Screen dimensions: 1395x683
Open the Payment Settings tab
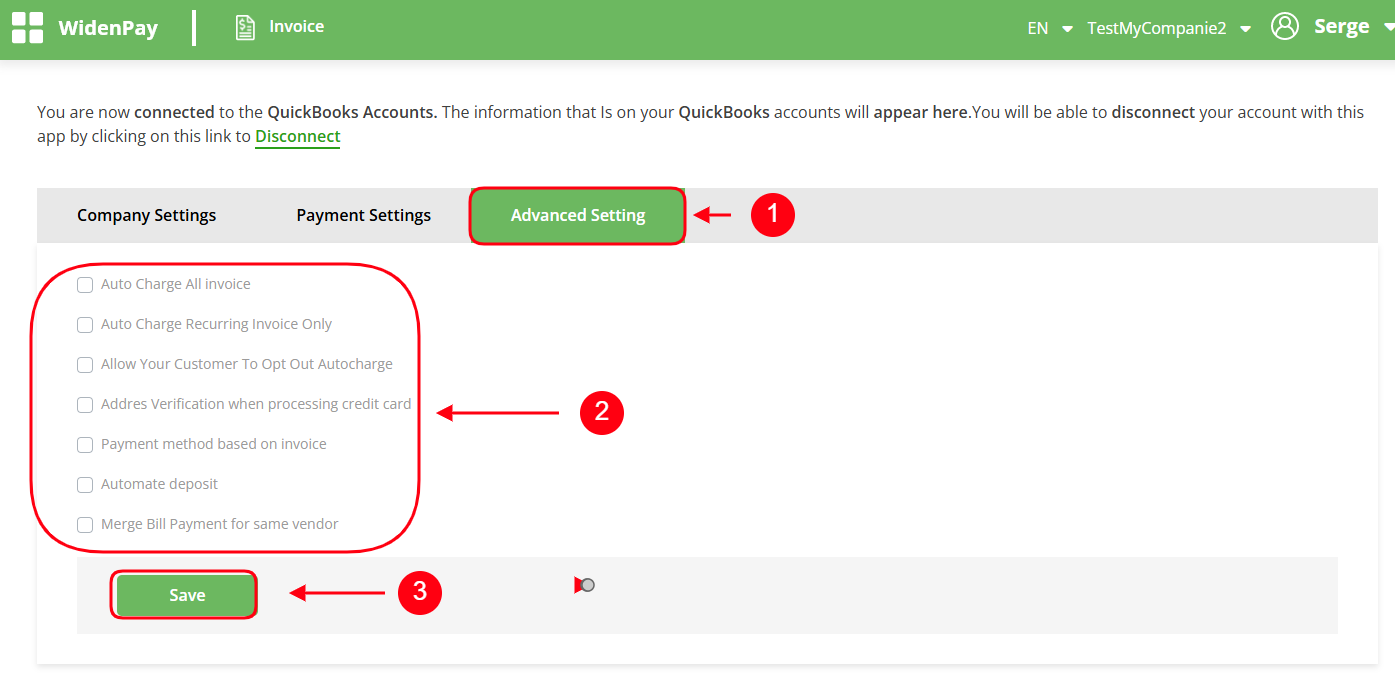coord(363,215)
